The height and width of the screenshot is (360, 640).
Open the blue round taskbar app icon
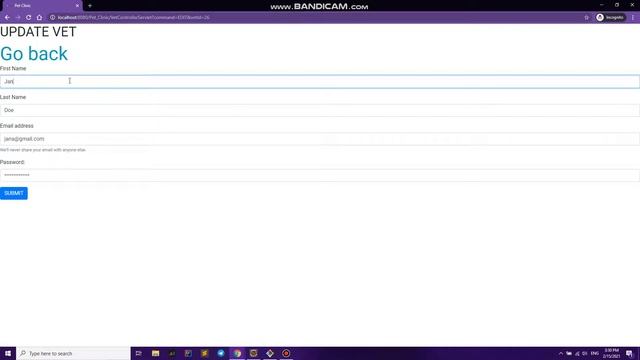pos(221,353)
